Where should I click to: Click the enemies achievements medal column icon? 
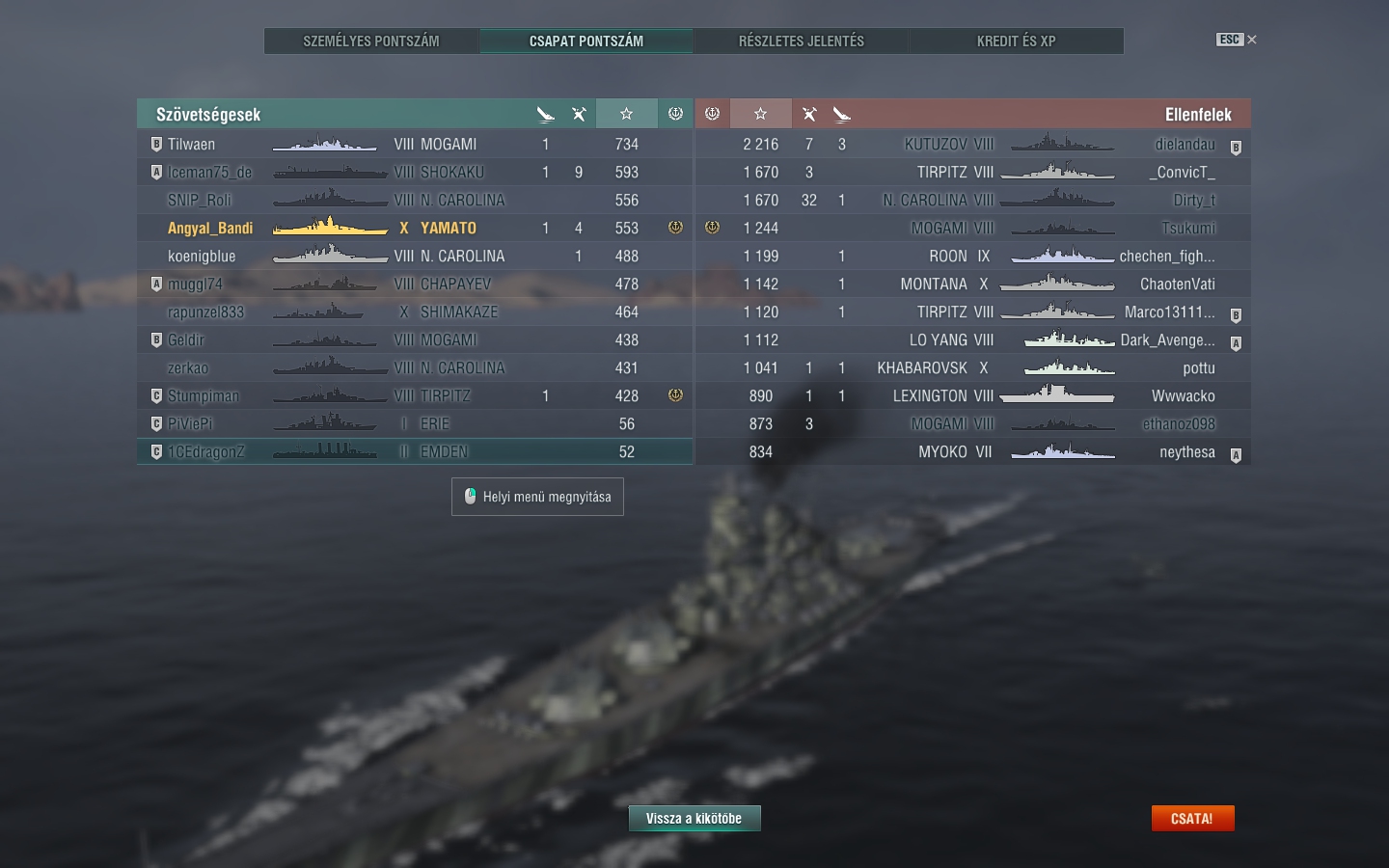pyautogui.click(x=712, y=114)
